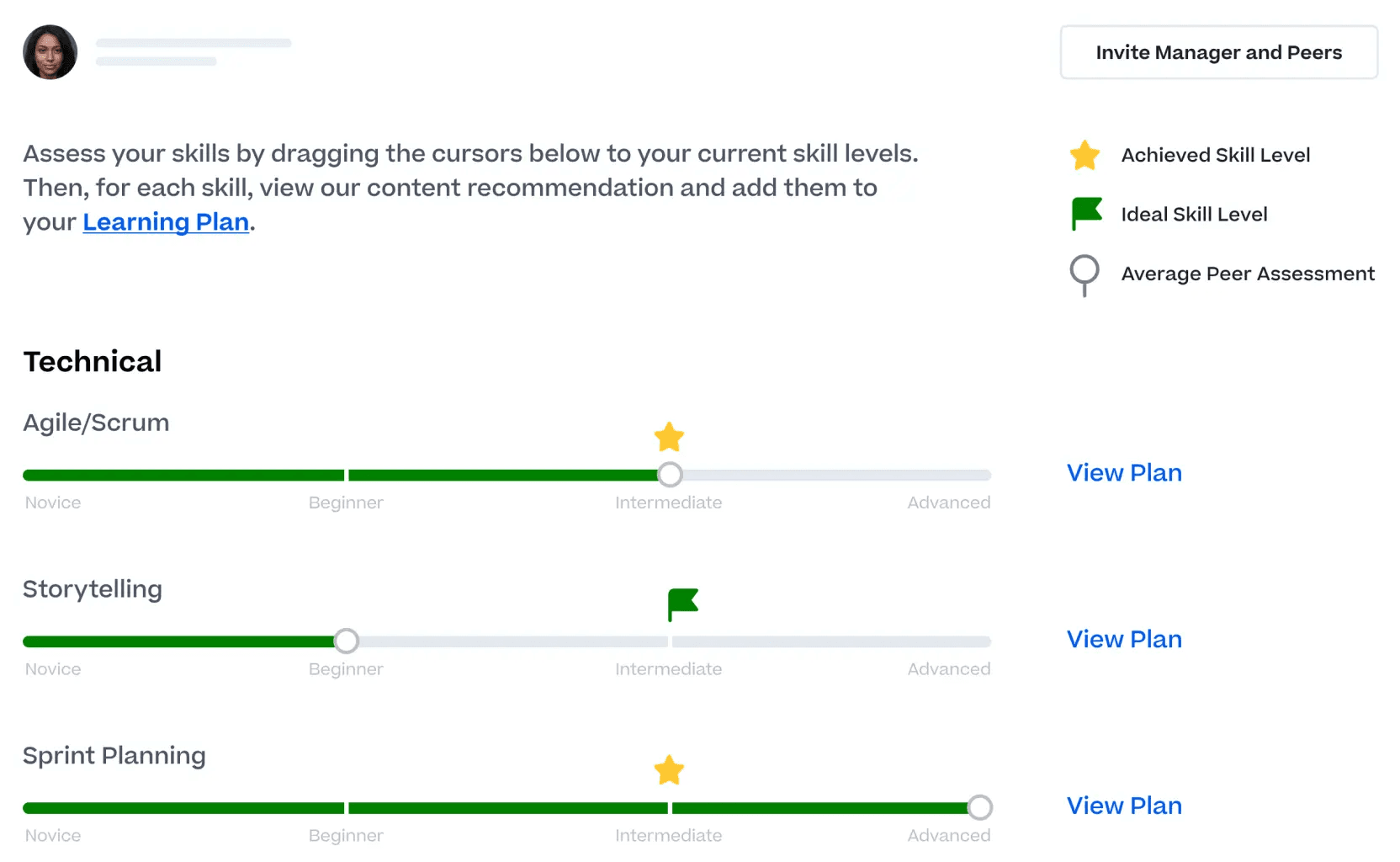Click the Novice label on the Storytelling track
Screen dimensions: 1400x862
(x=52, y=668)
